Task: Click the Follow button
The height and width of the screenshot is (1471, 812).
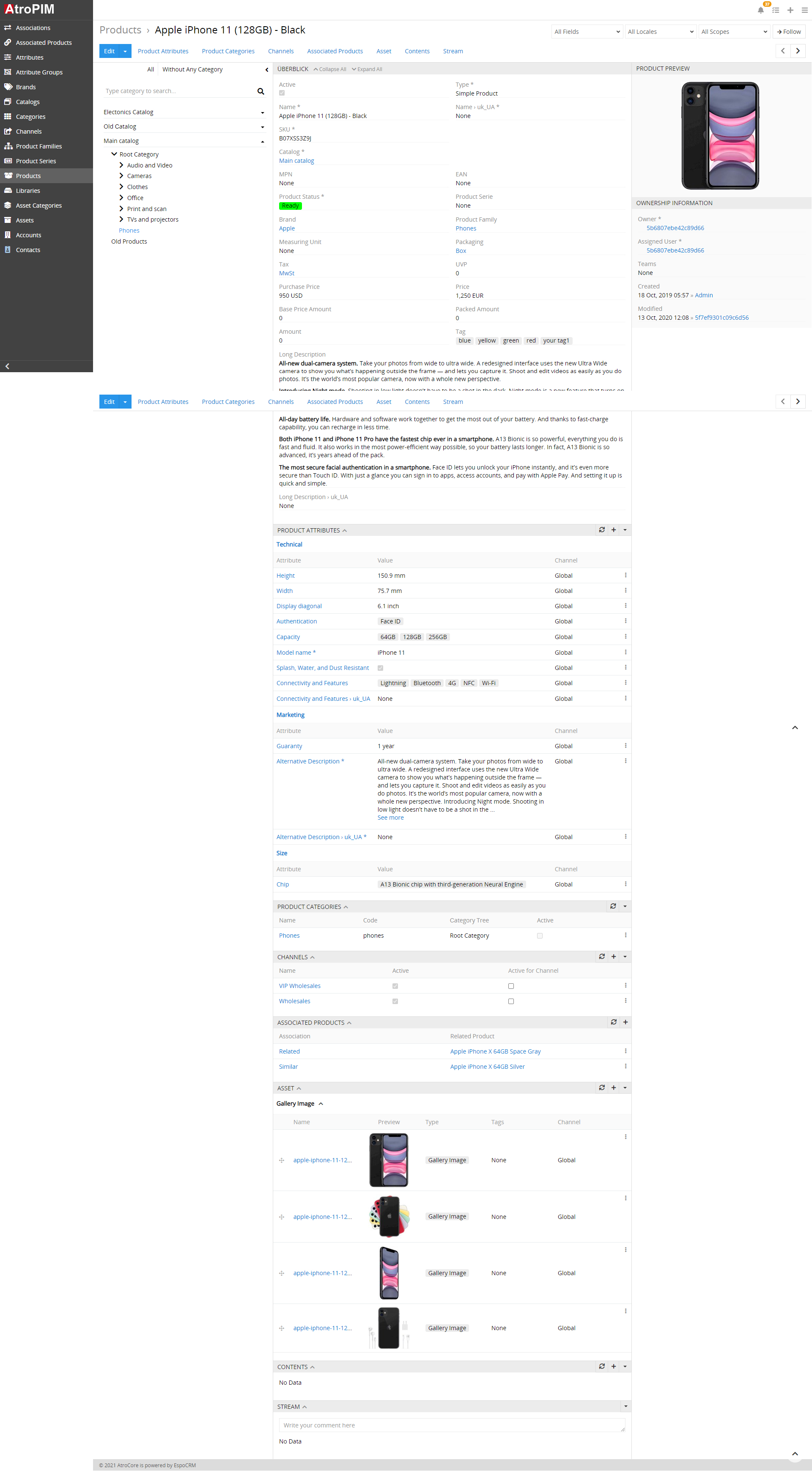Action: point(789,32)
